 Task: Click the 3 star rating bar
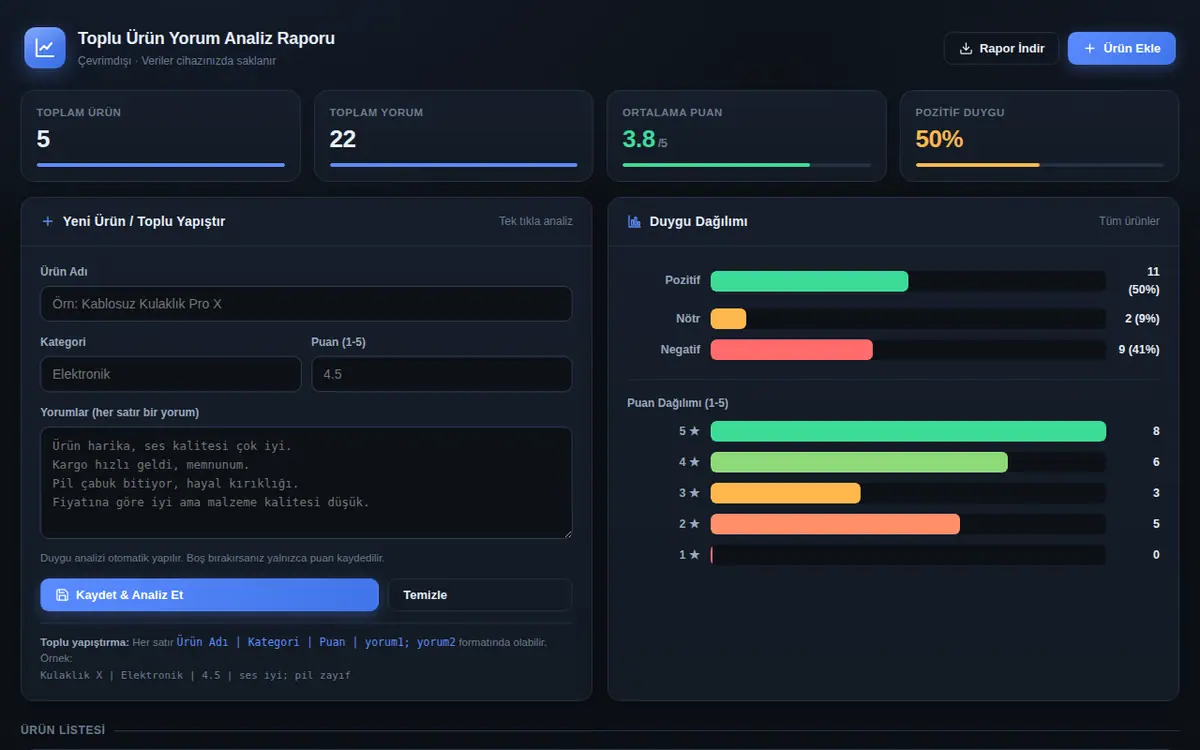(x=785, y=493)
